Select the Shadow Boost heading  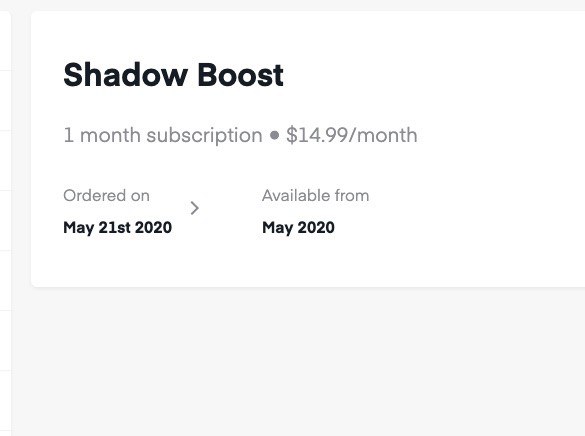[x=173, y=75]
